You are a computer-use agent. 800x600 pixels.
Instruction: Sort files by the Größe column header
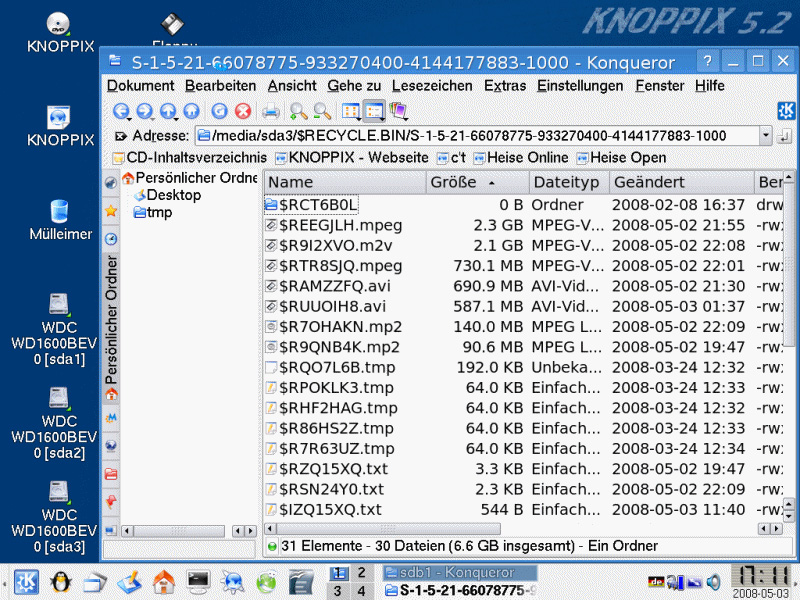coord(453,182)
